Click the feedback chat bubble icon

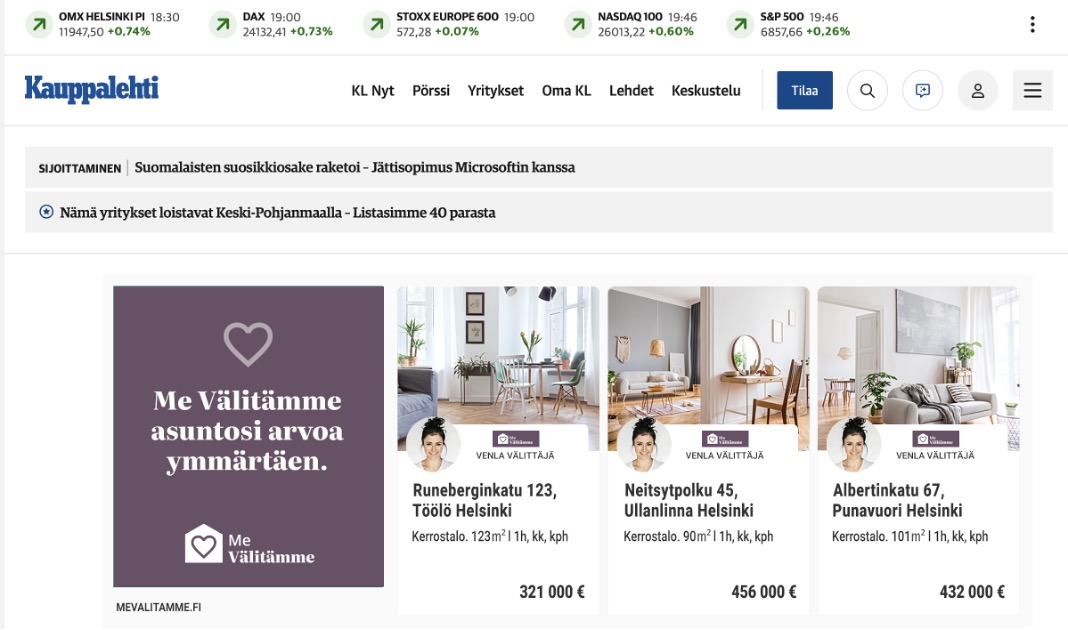[922, 91]
